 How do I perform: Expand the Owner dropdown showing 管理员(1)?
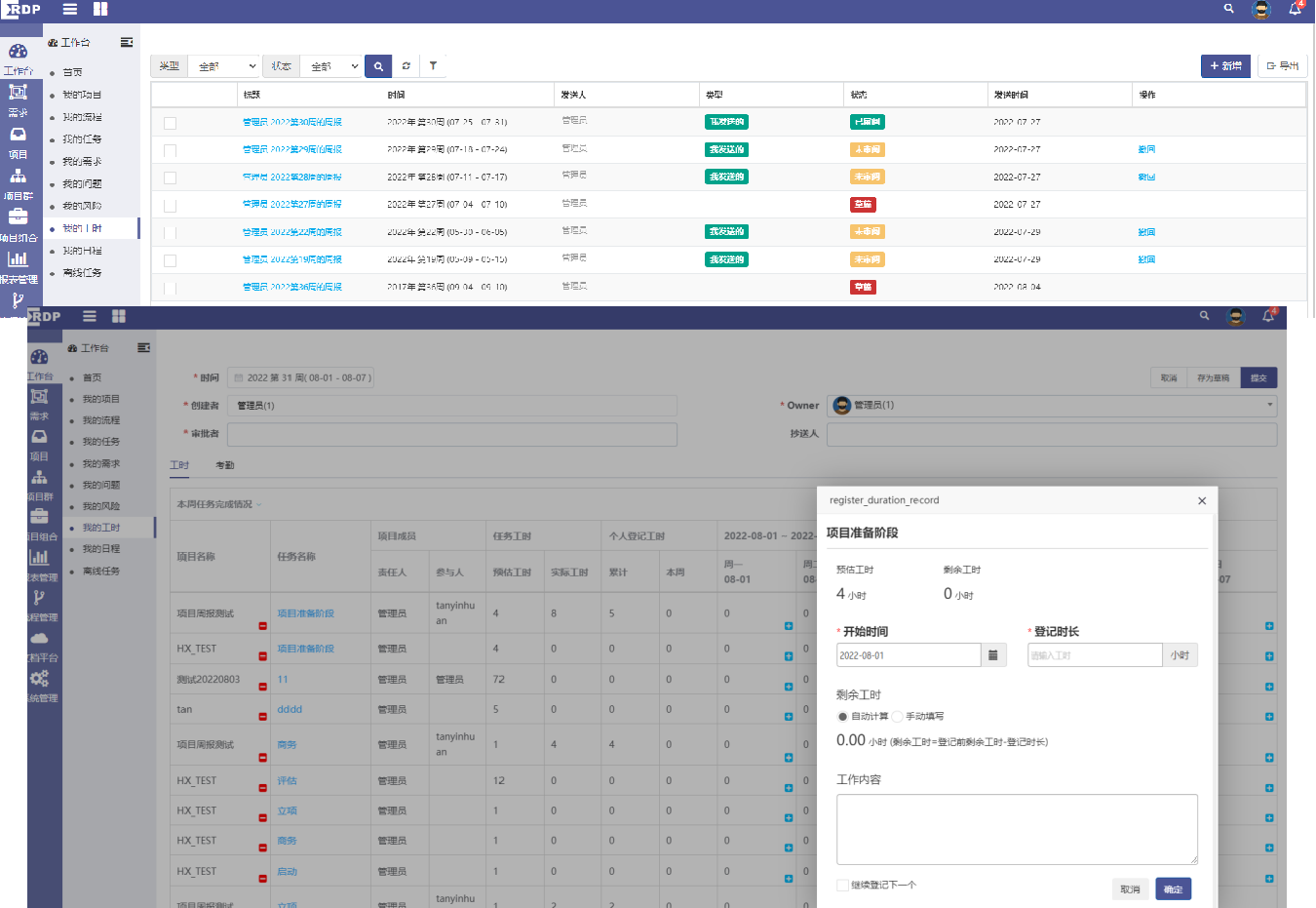[1269, 405]
